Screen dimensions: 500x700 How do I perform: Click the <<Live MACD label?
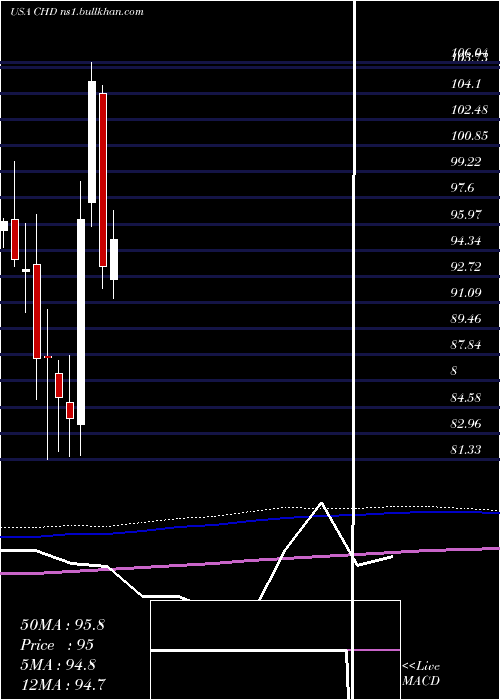(x=421, y=674)
